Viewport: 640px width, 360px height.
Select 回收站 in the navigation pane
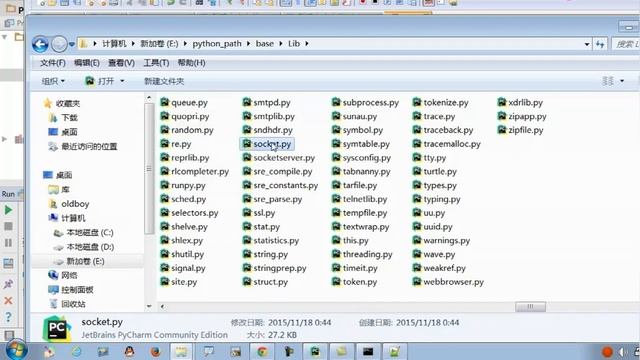[67, 304]
